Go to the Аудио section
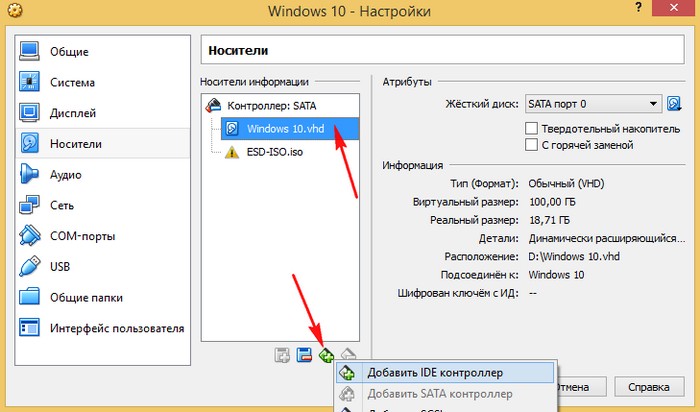700x412 pixels. (65, 174)
